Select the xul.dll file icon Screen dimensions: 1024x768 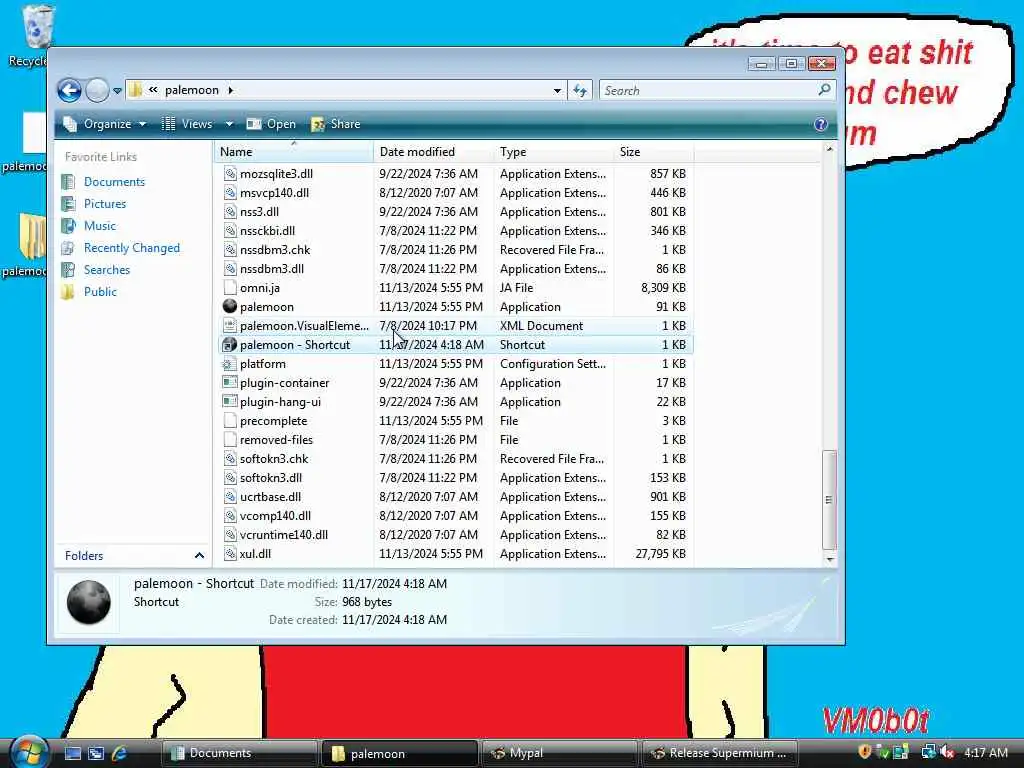(230, 554)
